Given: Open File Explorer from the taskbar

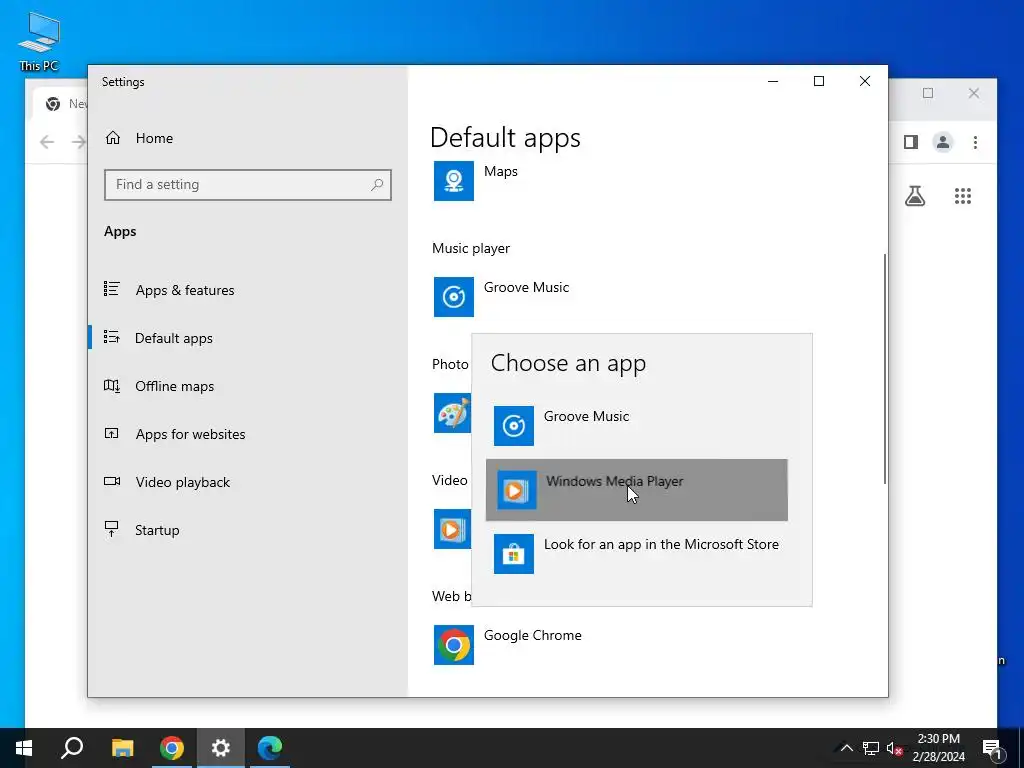Looking at the screenshot, I should 122,748.
